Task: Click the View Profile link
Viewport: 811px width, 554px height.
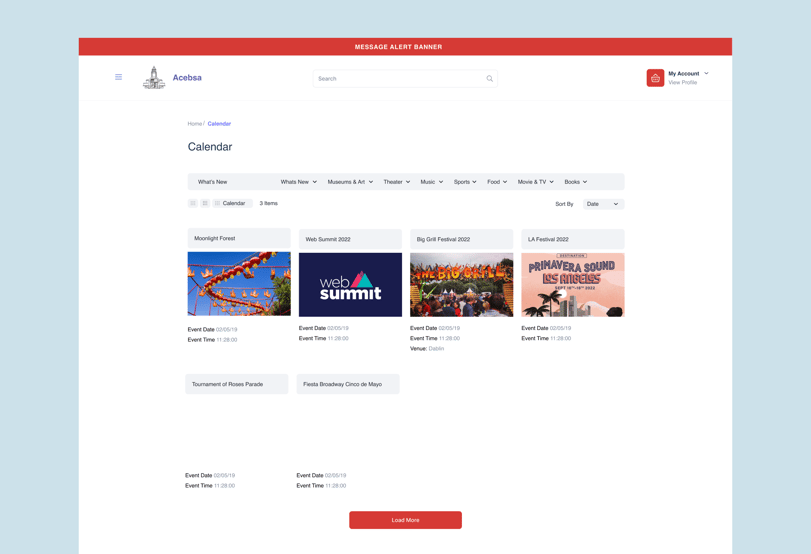Action: pyautogui.click(x=682, y=83)
